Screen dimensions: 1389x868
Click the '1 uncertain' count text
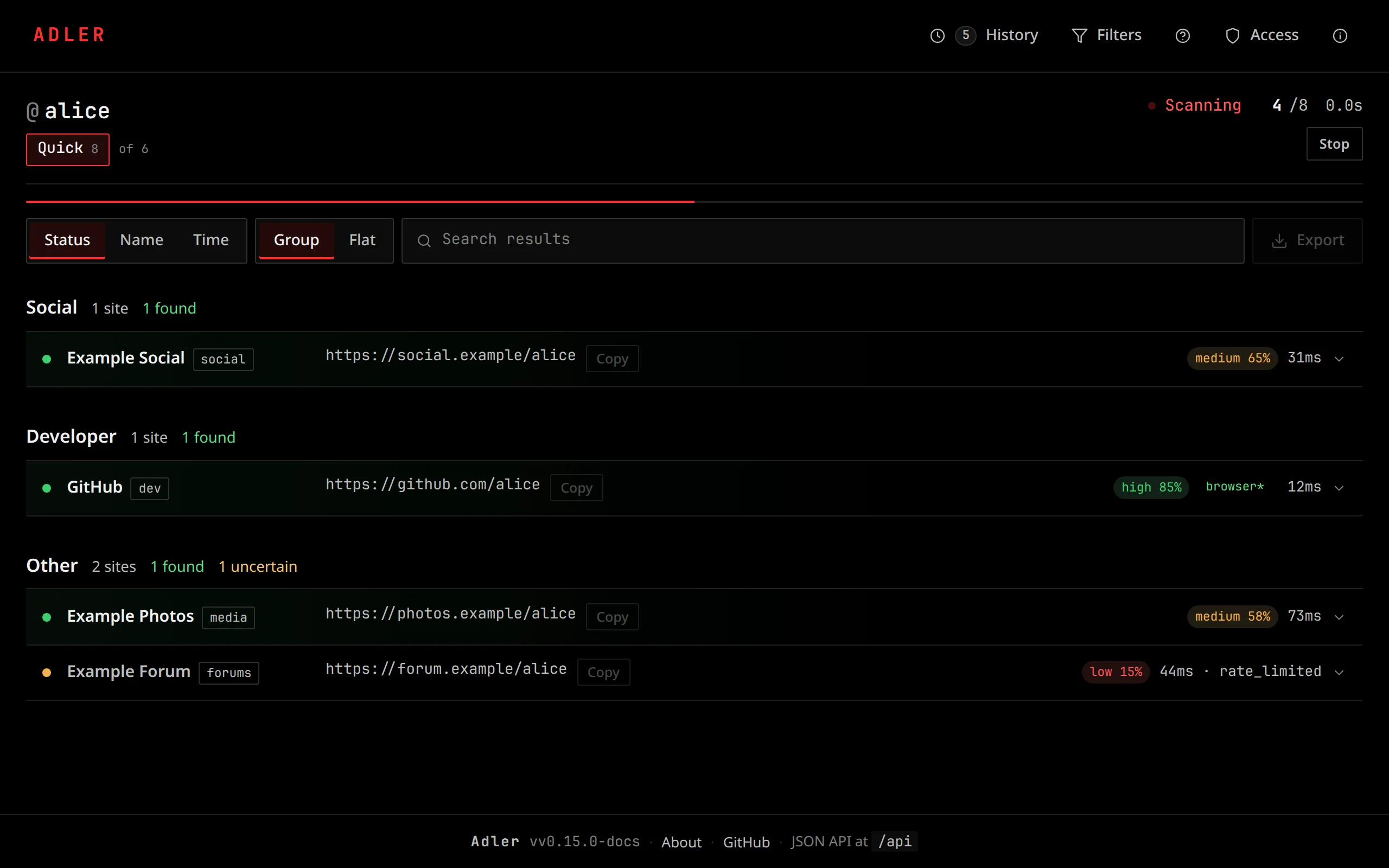pyautogui.click(x=258, y=566)
